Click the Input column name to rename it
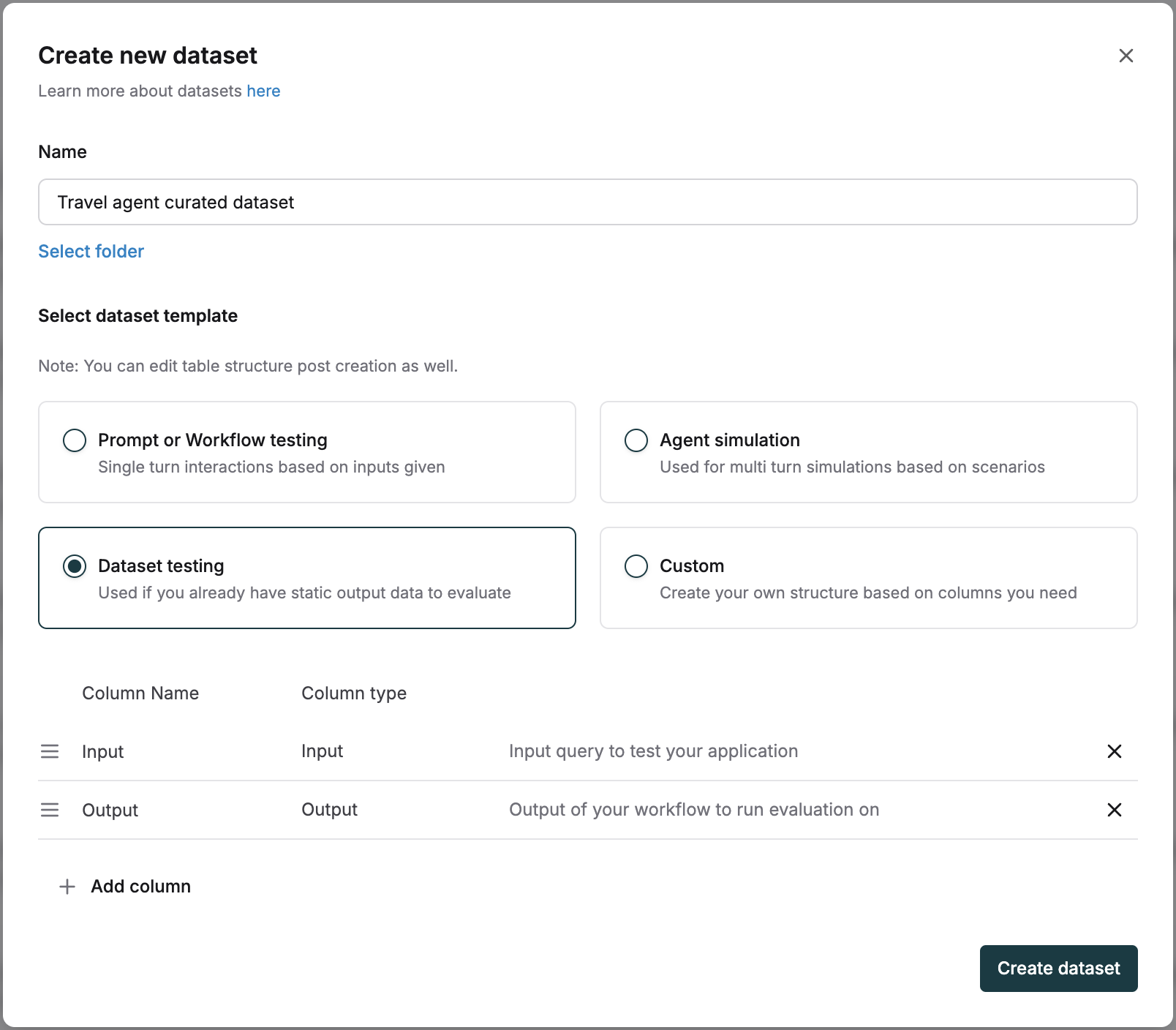The width and height of the screenshot is (1176, 1030). [102, 751]
